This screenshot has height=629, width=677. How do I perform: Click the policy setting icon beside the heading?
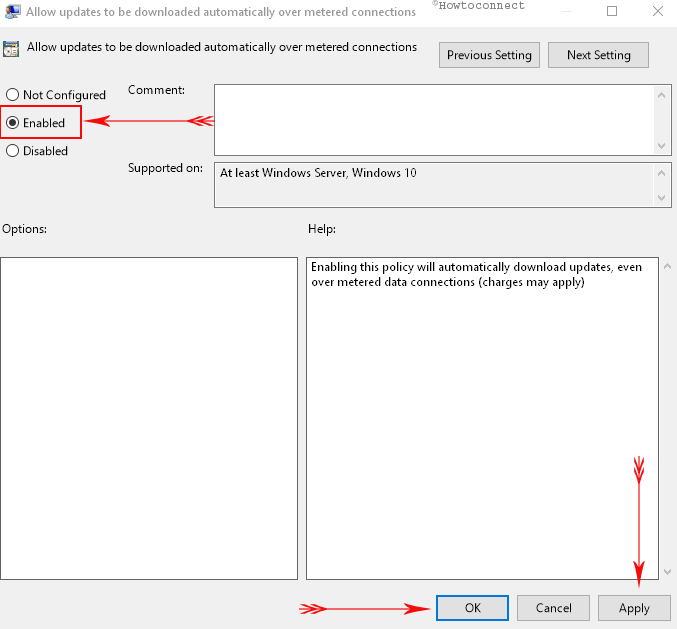click(11, 49)
